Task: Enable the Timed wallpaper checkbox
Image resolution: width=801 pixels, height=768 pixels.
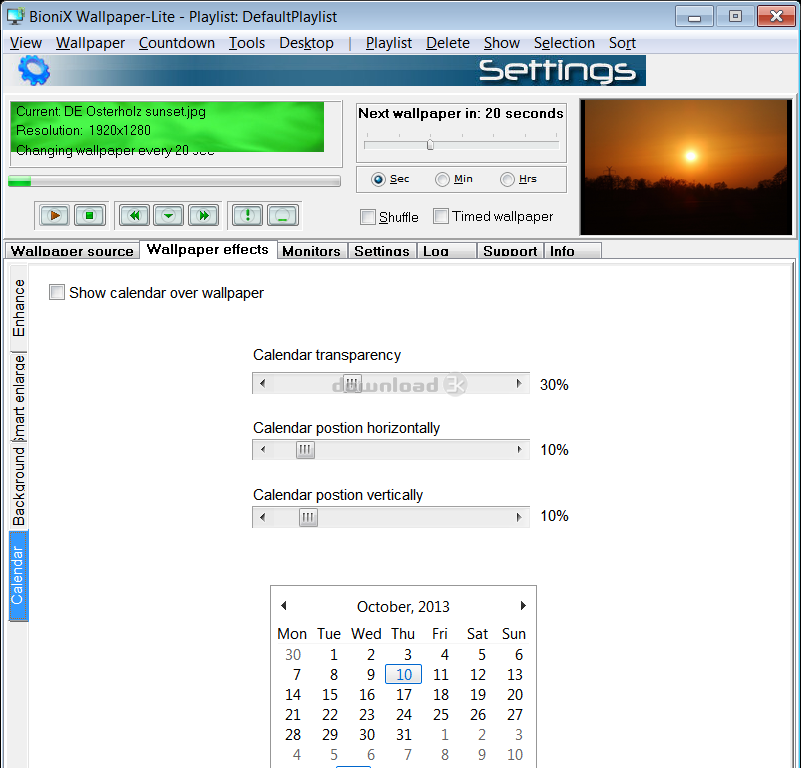Action: pyautogui.click(x=441, y=216)
